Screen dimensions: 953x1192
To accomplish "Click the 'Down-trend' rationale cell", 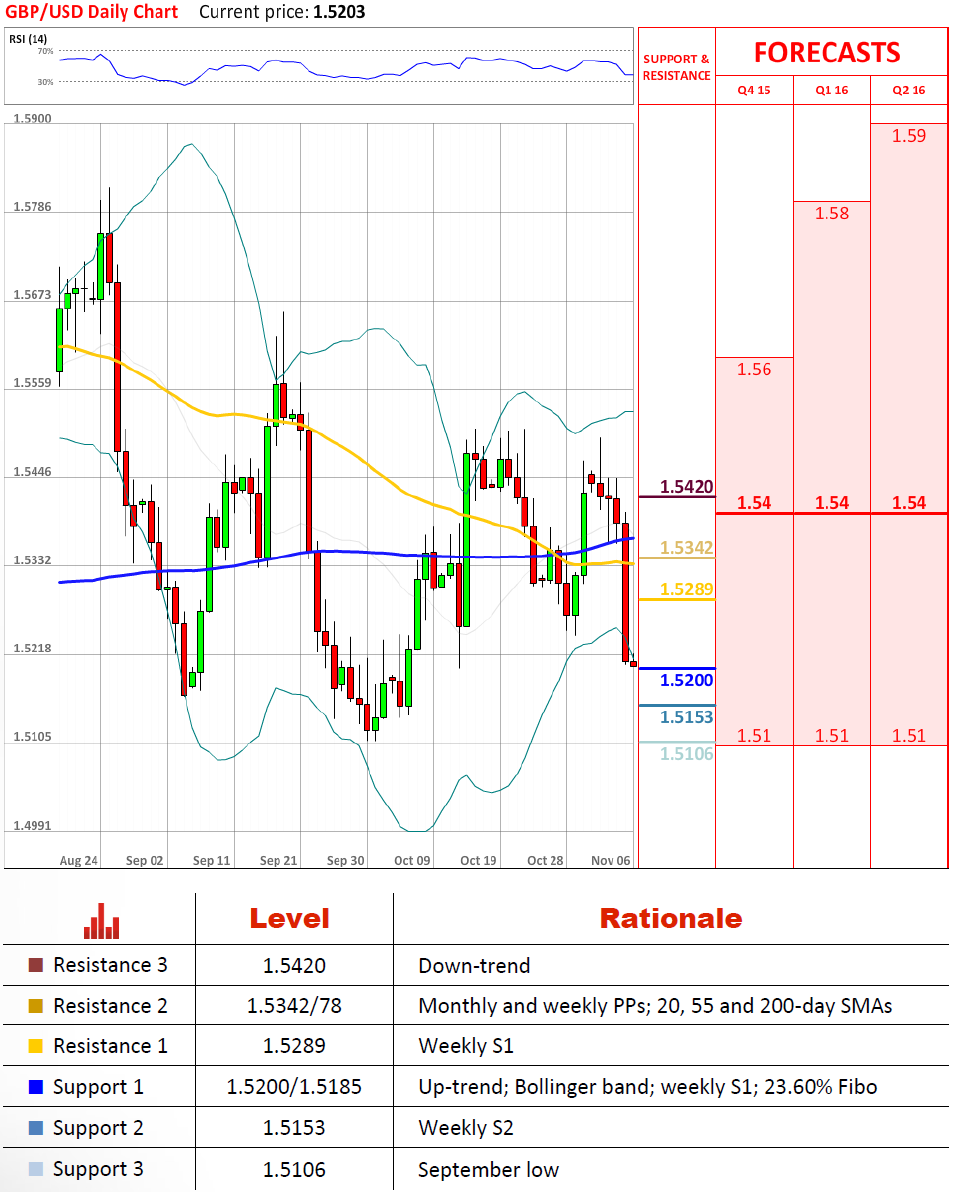I will (x=474, y=965).
